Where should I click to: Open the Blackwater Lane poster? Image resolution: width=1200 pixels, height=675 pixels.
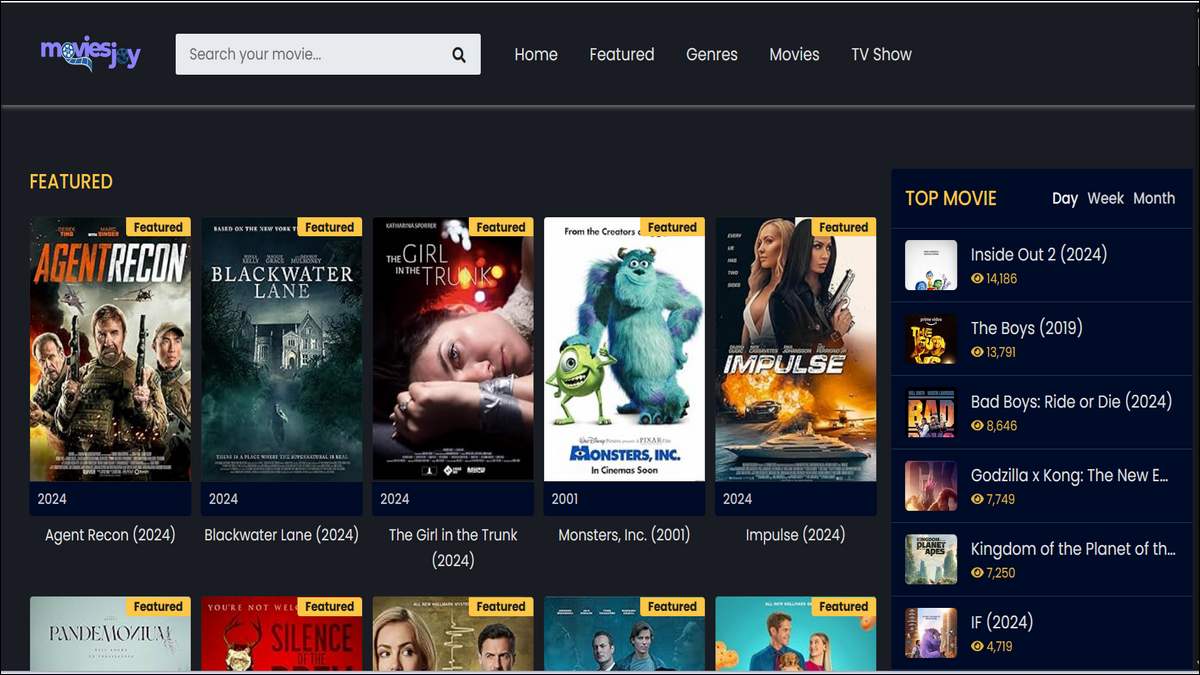(282, 349)
